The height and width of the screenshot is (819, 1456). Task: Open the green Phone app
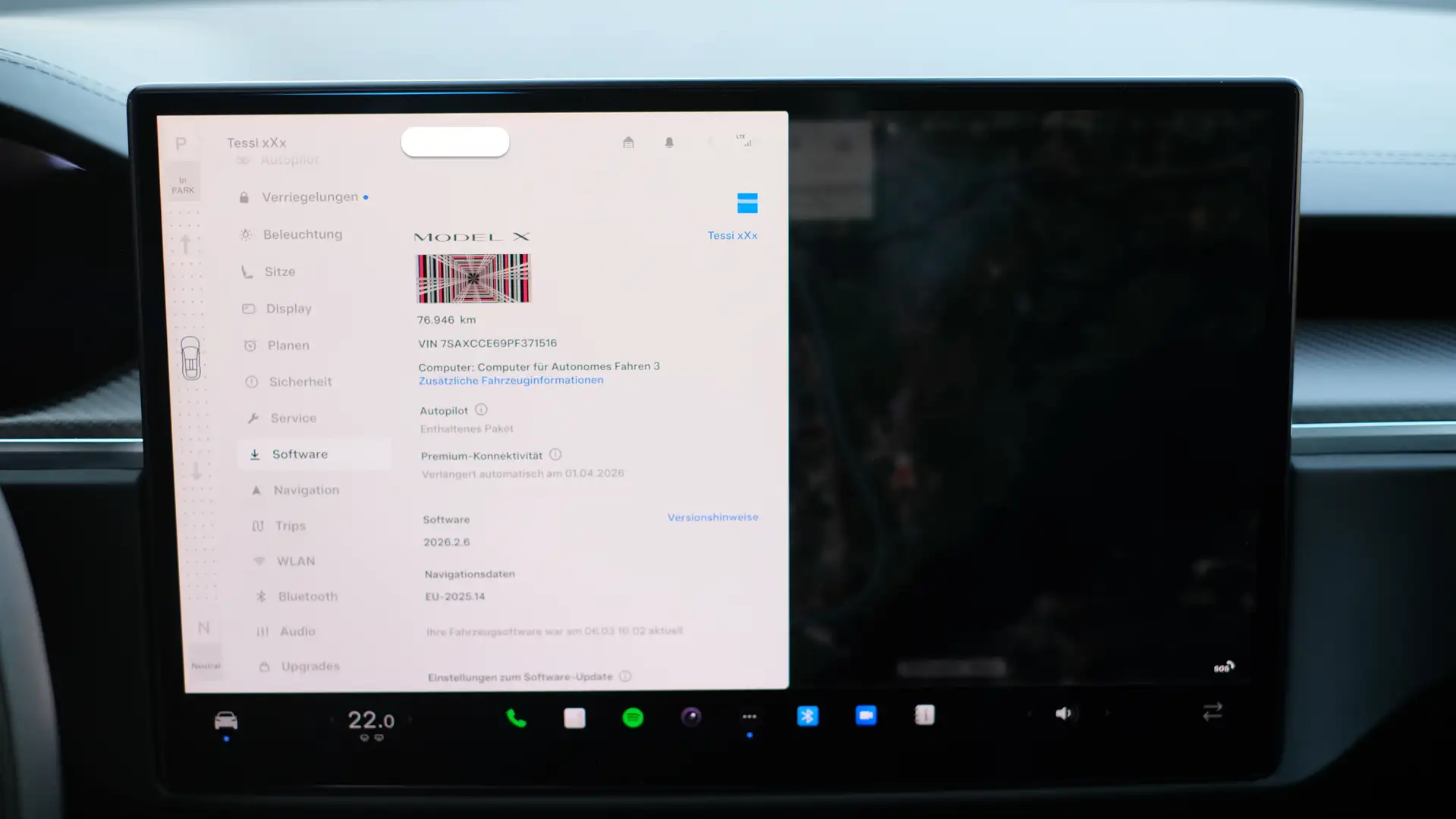516,718
